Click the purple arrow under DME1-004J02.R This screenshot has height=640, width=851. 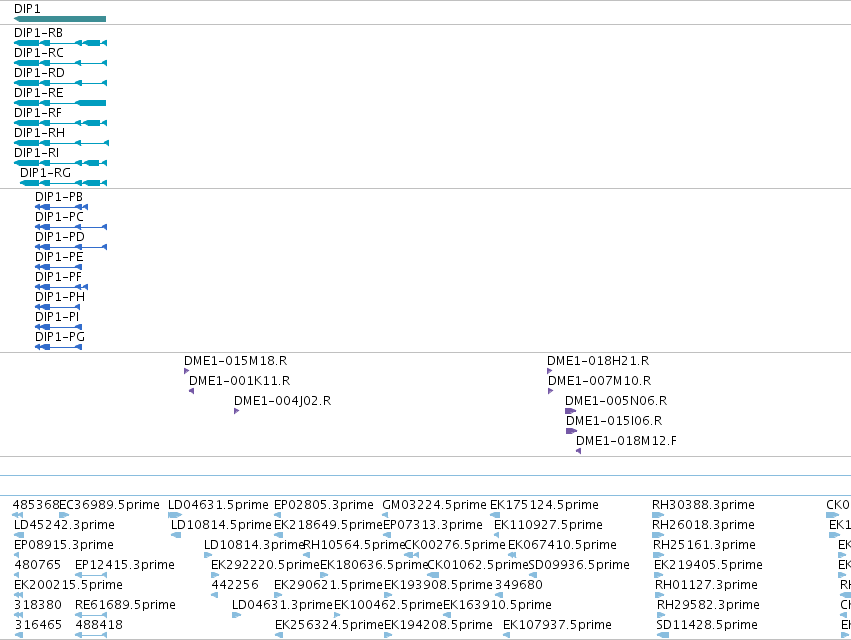tap(237, 411)
